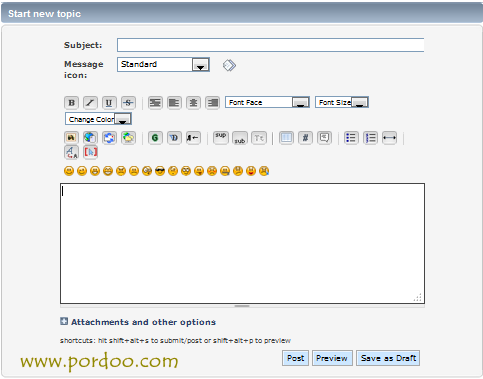Click the Post button

[x=295, y=358]
